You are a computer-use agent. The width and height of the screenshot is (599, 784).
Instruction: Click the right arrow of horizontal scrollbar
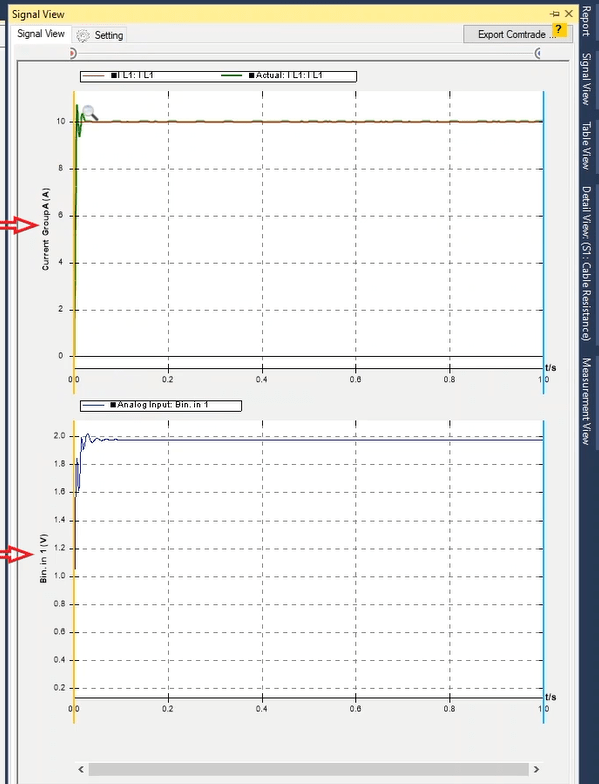click(536, 769)
